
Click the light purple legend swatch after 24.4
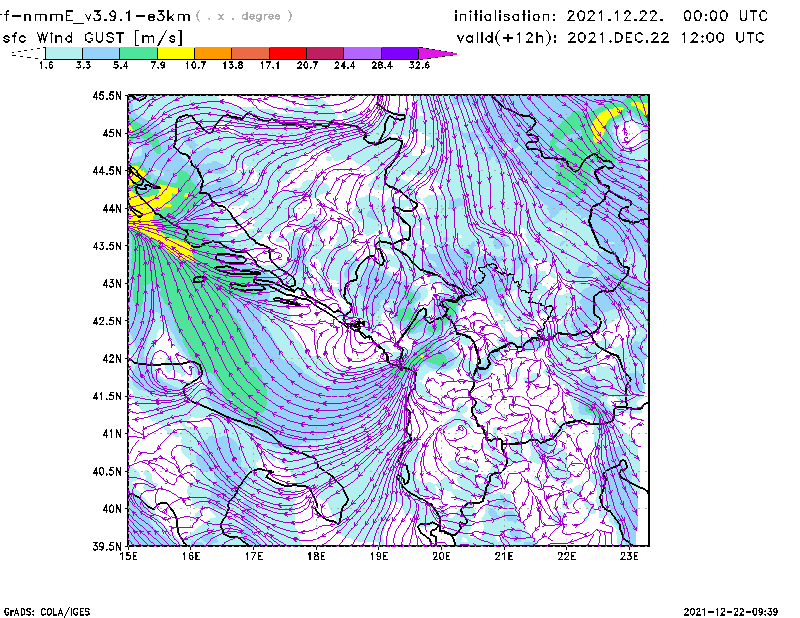coord(362,53)
